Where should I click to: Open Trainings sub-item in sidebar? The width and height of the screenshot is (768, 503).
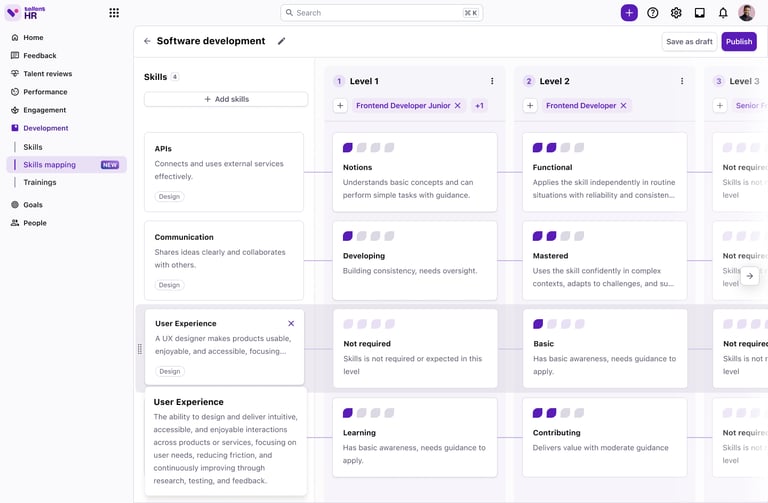coord(40,182)
